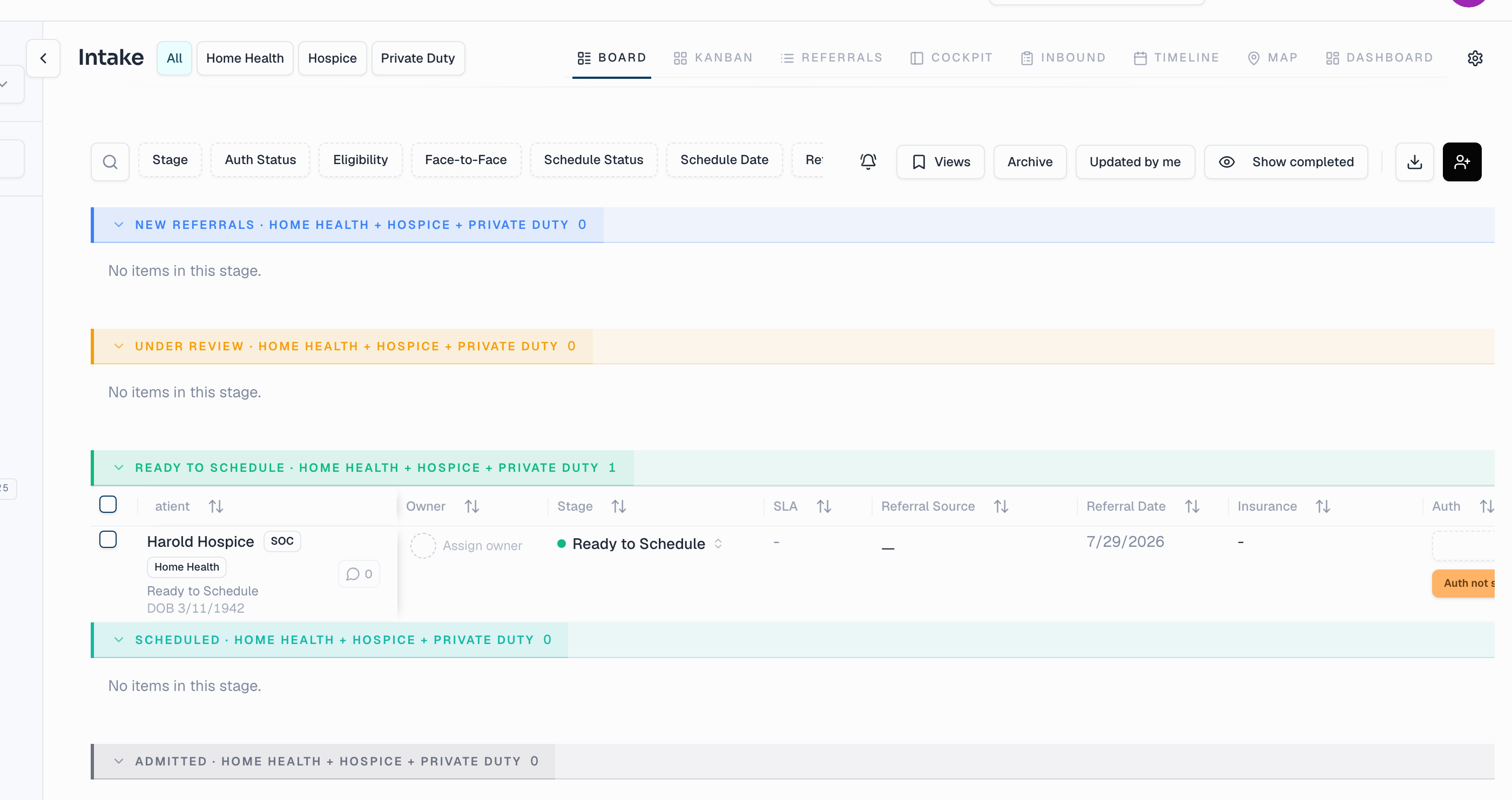Click the download export icon
This screenshot has width=1512, height=800.
coord(1415,161)
